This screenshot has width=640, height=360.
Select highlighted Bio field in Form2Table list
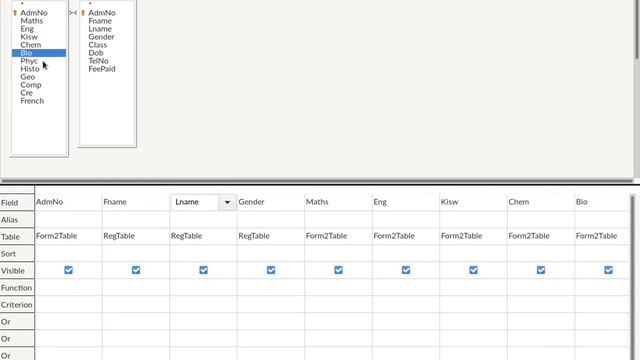39,53
